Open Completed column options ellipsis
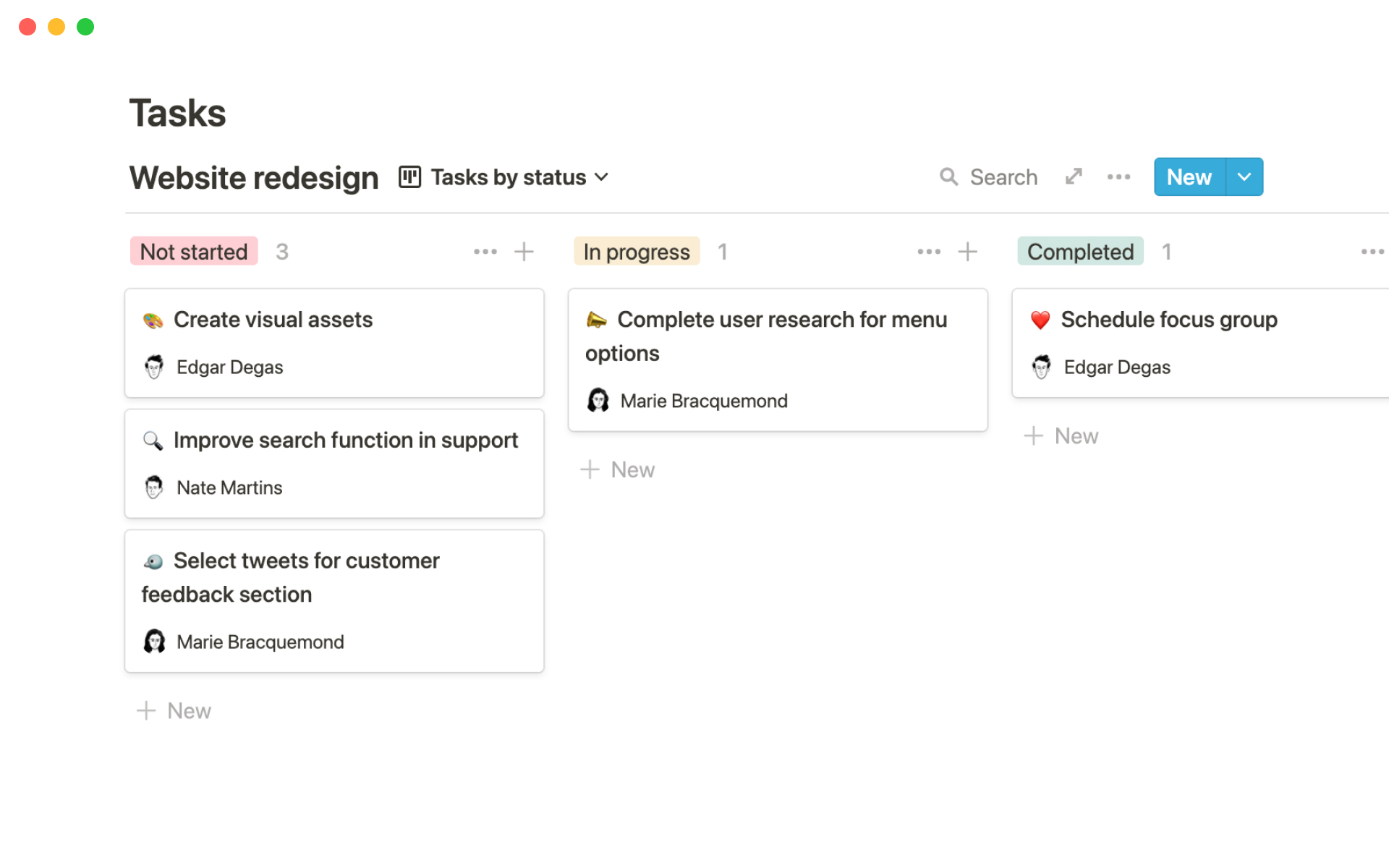Viewport: 1389px width, 868px height. click(x=1372, y=252)
